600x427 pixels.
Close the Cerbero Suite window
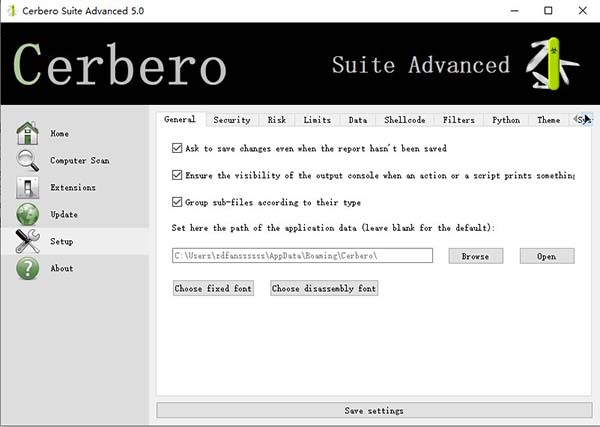pyautogui.click(x=582, y=11)
